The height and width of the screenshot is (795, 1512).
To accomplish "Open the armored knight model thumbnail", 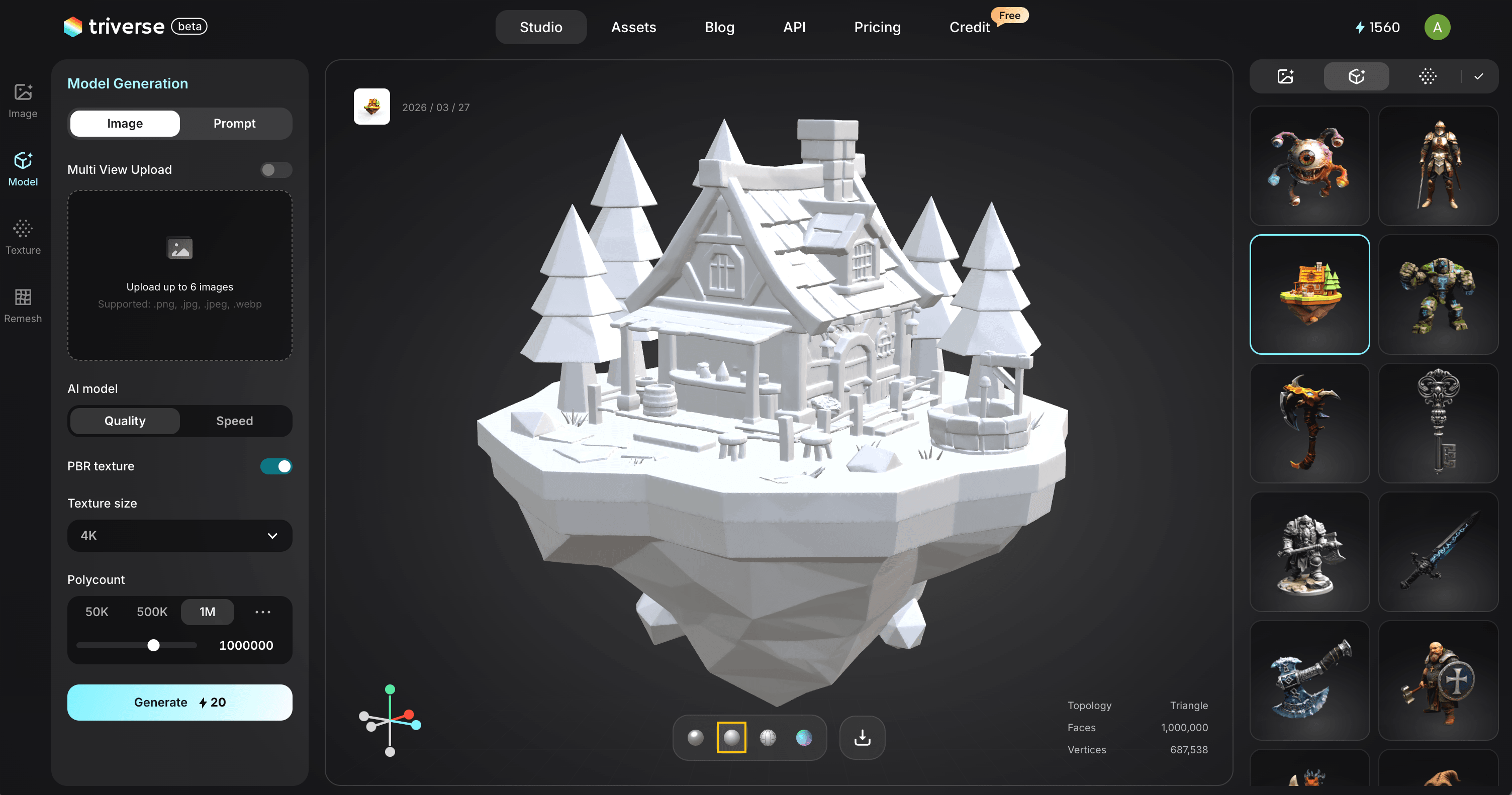I will (1438, 165).
